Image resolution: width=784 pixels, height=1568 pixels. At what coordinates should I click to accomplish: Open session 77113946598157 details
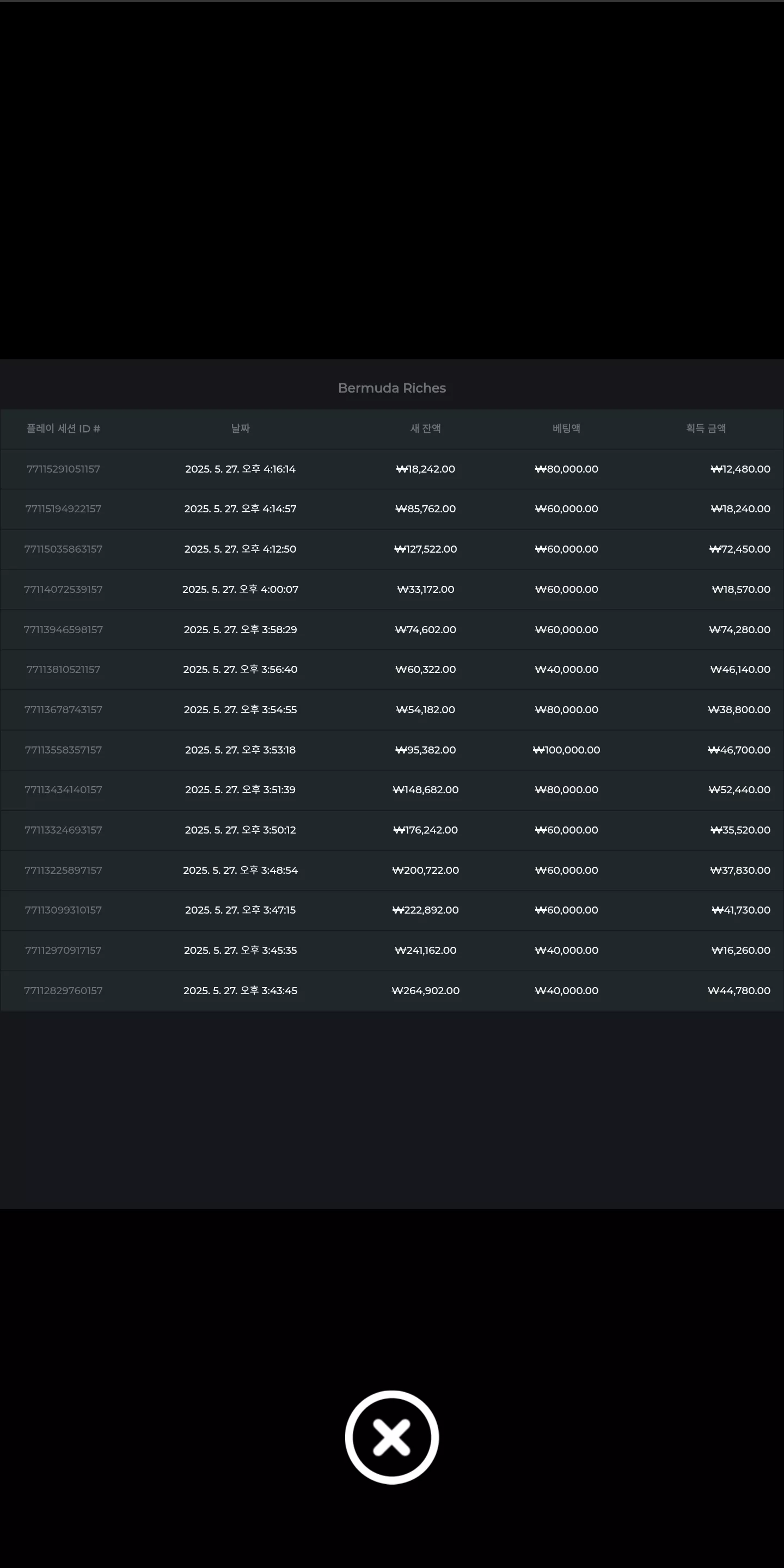tap(63, 629)
